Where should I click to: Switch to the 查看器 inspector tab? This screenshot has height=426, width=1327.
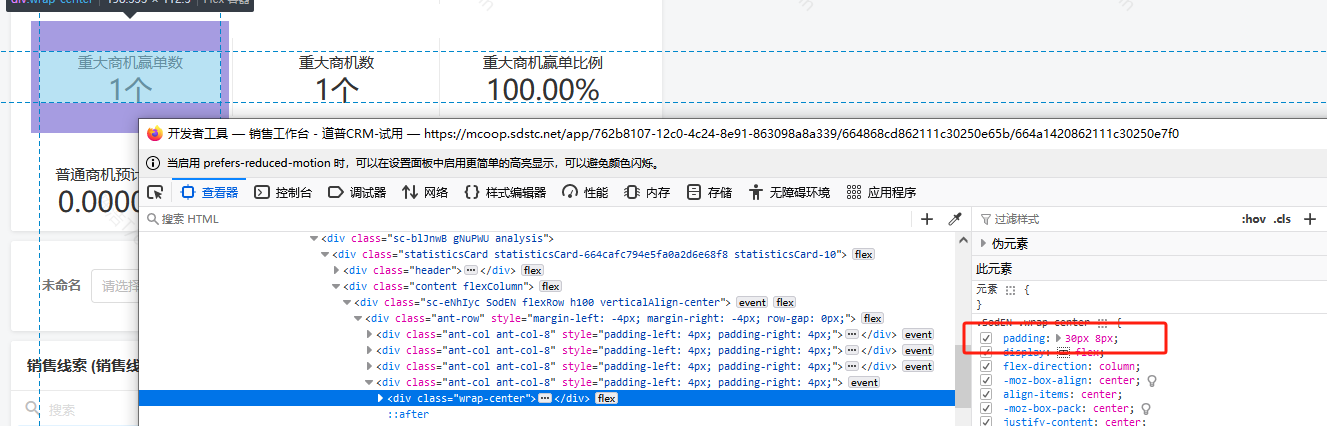click(210, 192)
